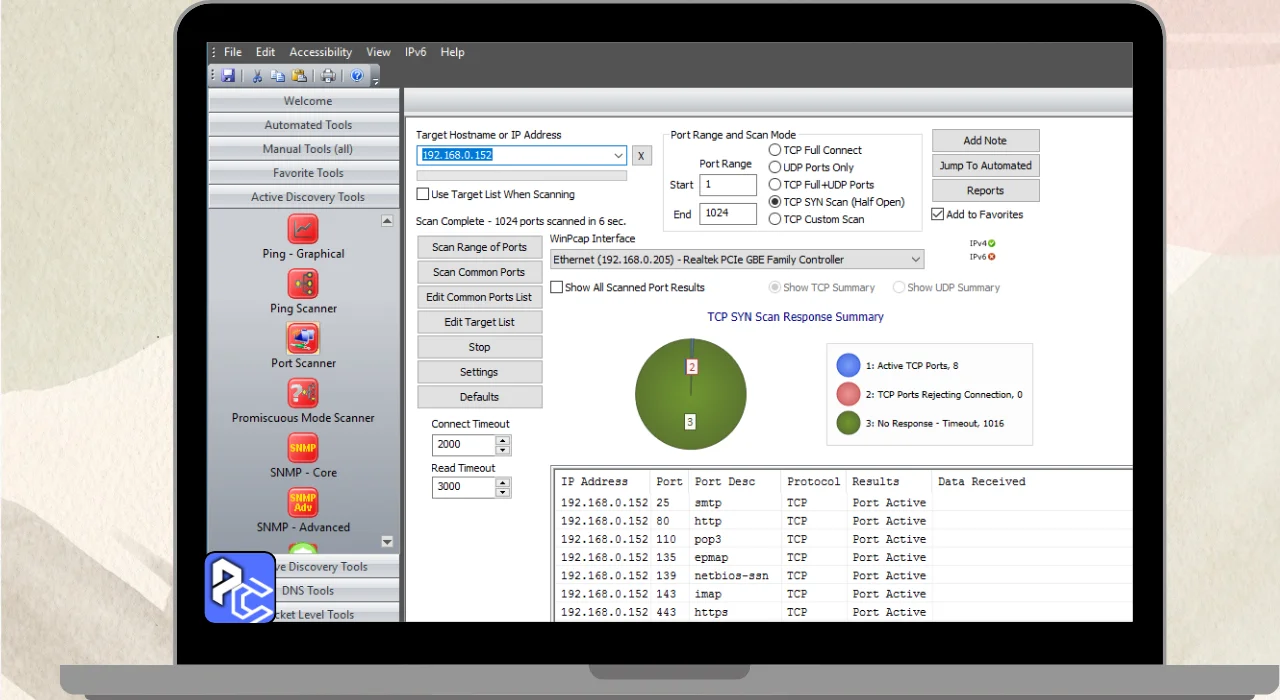Expand the Target Hostname dropdown list
The image size is (1280, 700).
click(x=618, y=156)
